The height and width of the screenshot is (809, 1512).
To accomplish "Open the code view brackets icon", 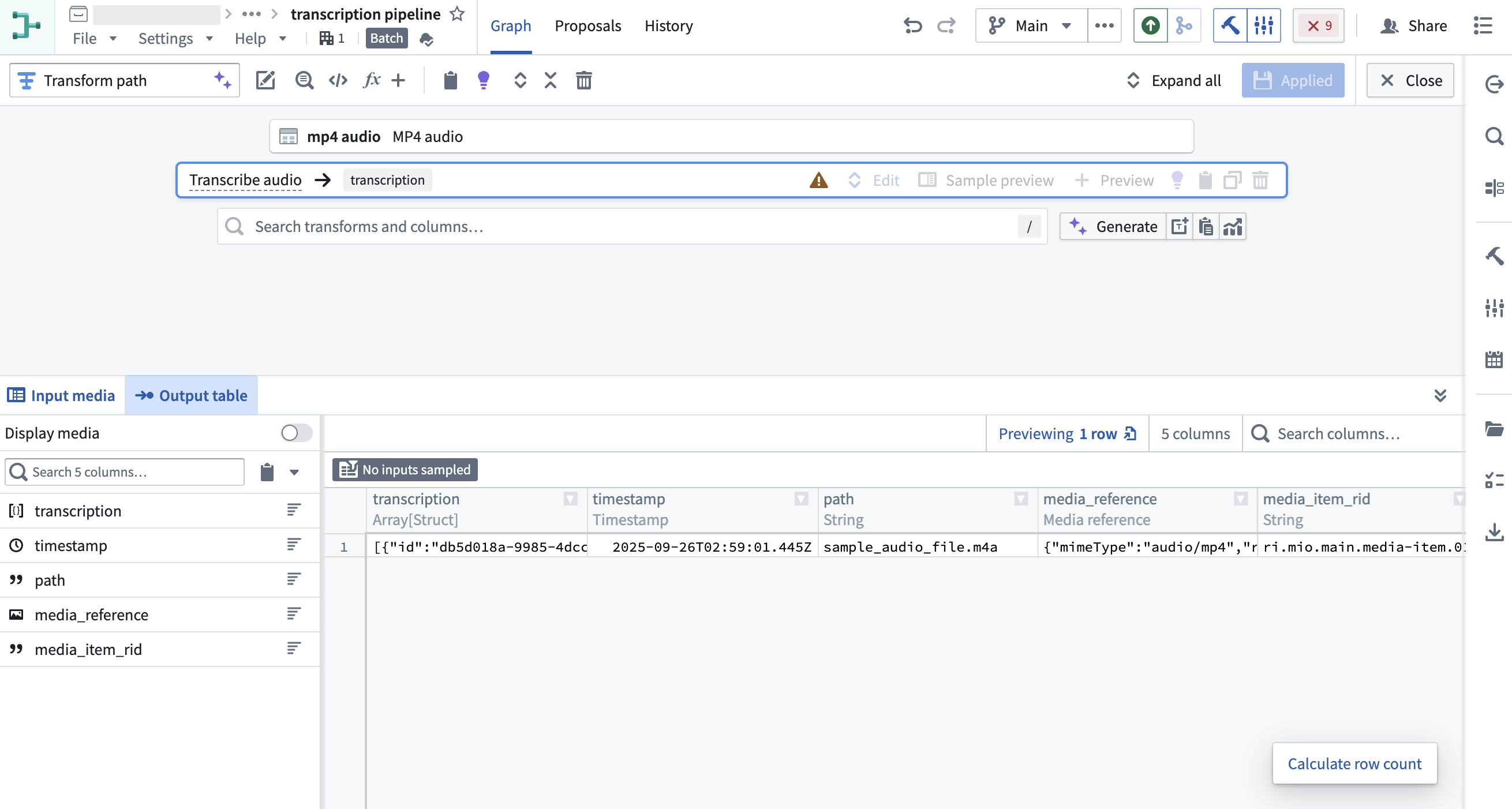I will 338,80.
